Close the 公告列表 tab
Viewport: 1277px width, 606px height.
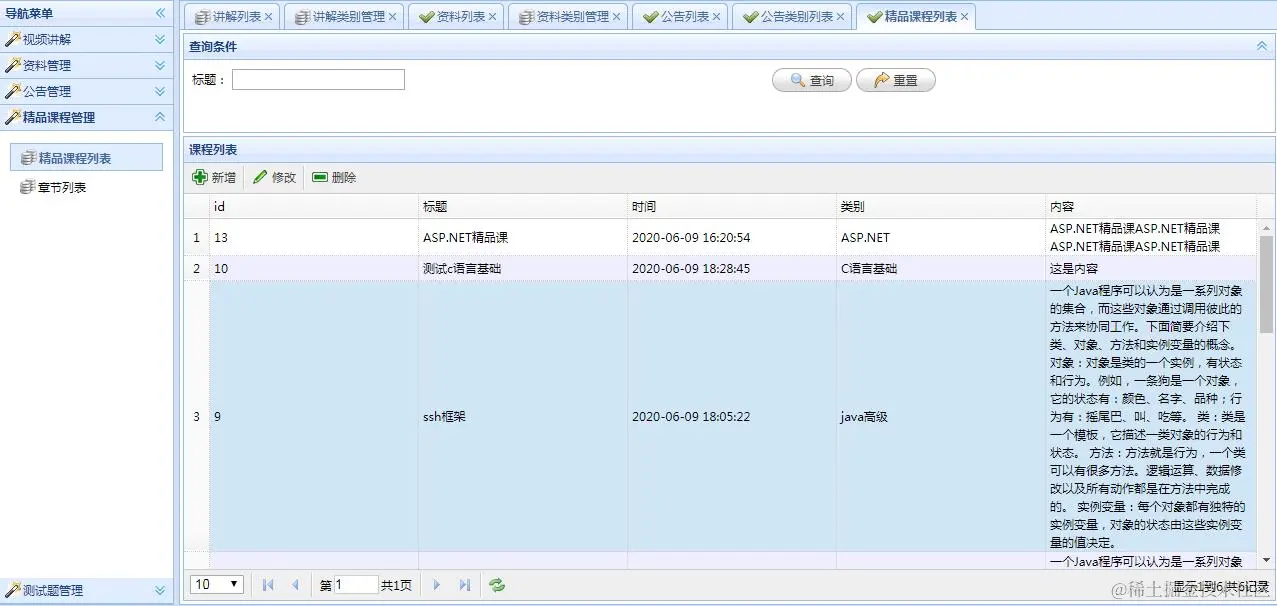point(716,17)
